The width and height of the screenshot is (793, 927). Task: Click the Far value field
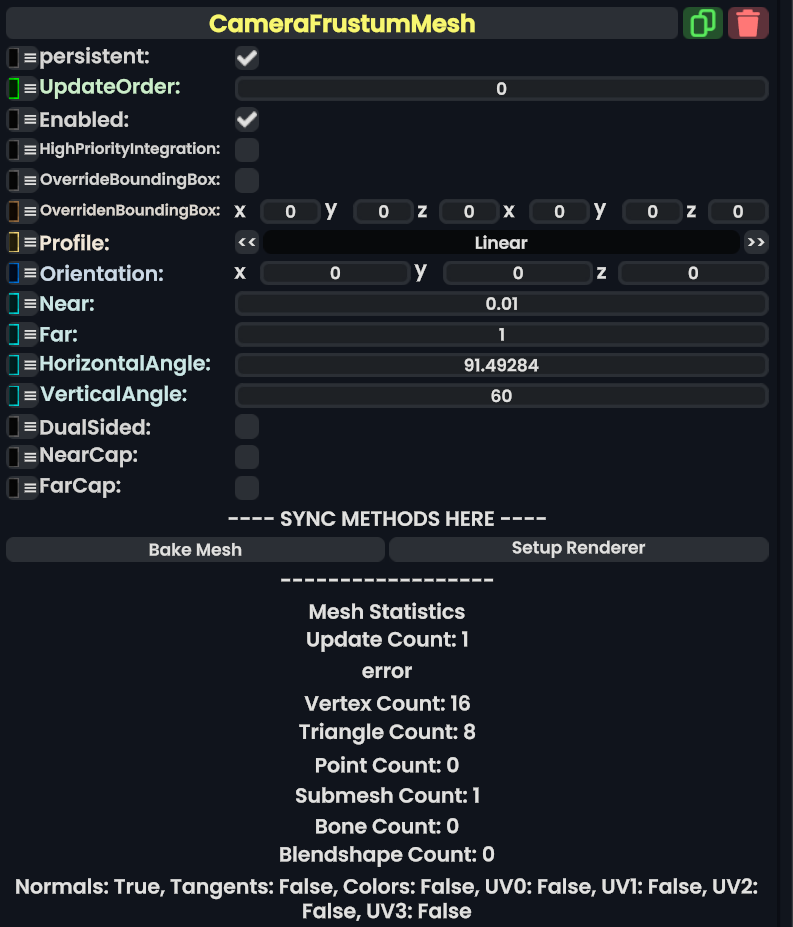click(x=501, y=335)
